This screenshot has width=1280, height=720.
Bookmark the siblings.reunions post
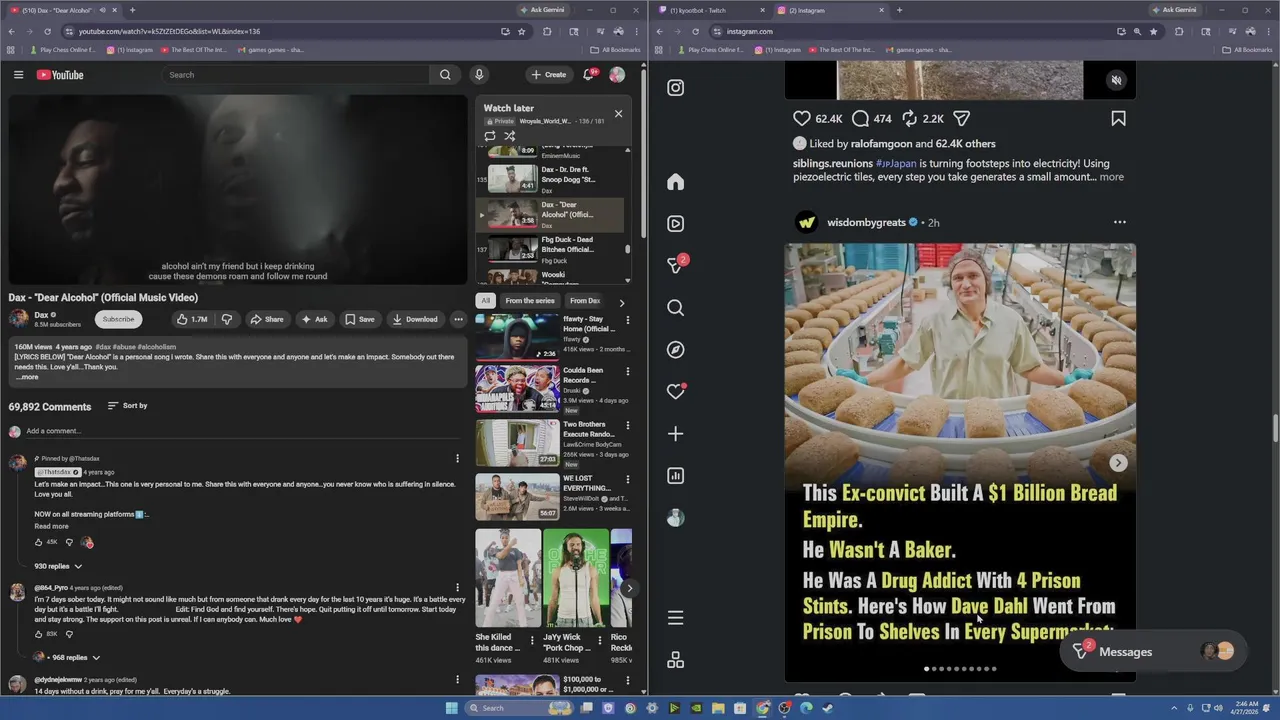click(x=1118, y=118)
